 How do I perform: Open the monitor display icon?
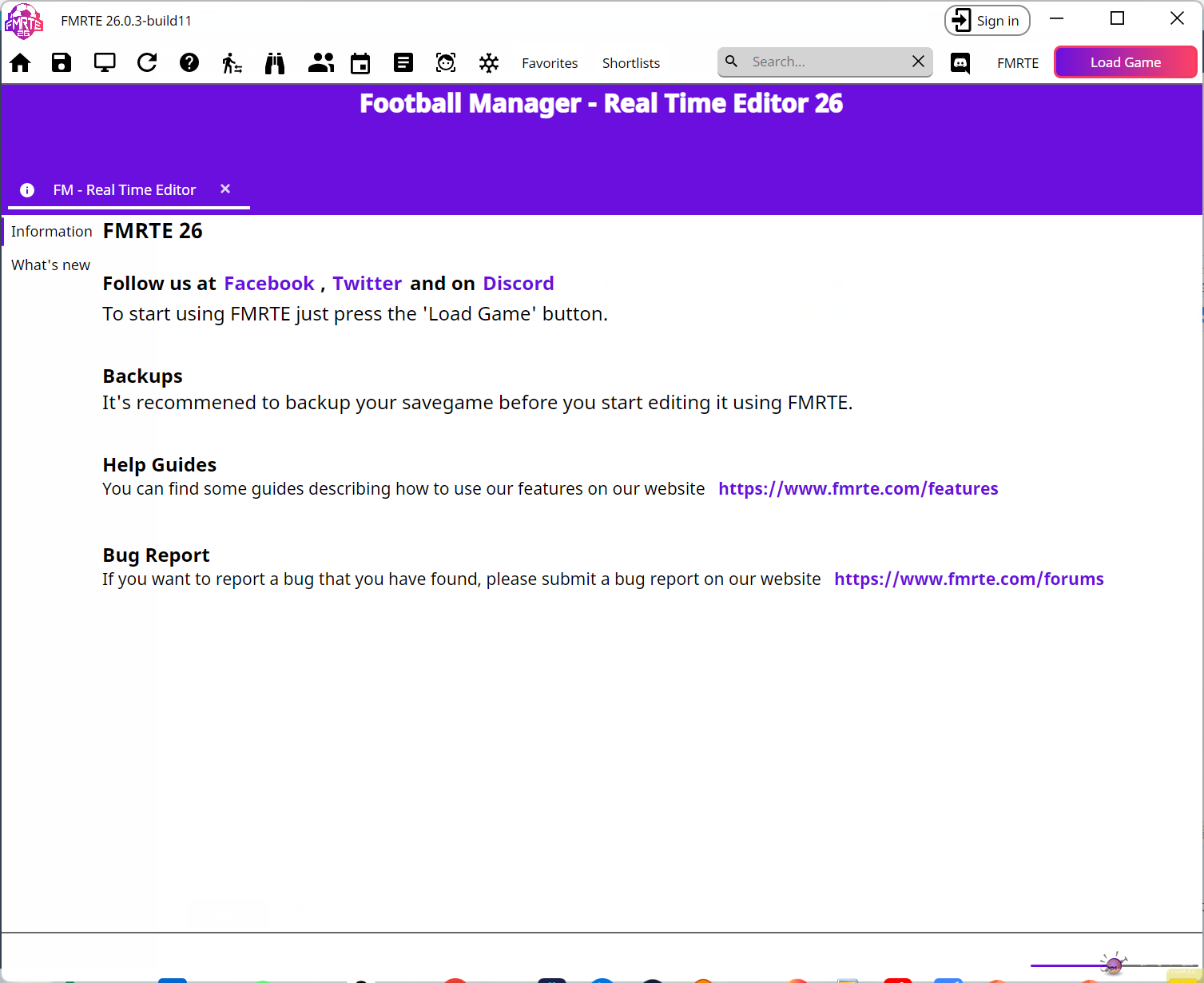pyautogui.click(x=105, y=63)
